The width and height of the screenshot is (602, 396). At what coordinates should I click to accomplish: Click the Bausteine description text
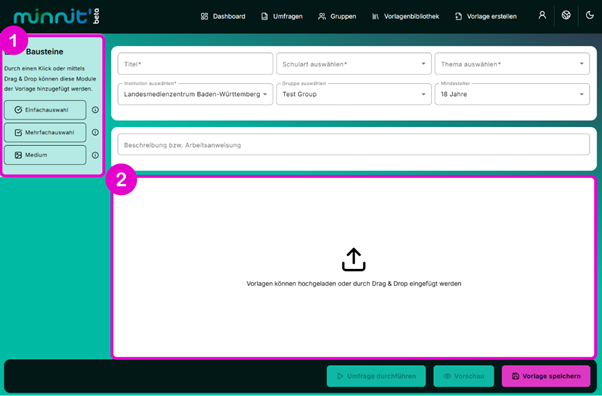point(50,79)
